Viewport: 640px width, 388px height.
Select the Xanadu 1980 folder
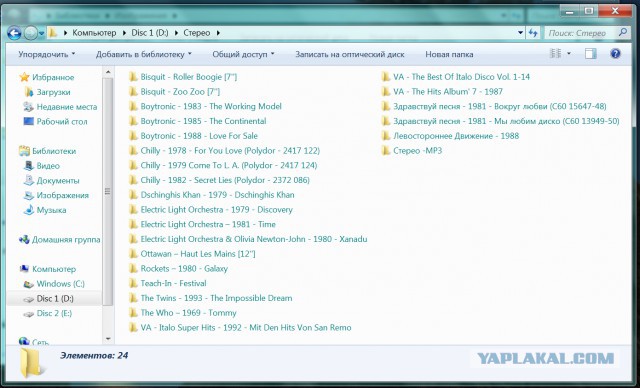(248, 239)
